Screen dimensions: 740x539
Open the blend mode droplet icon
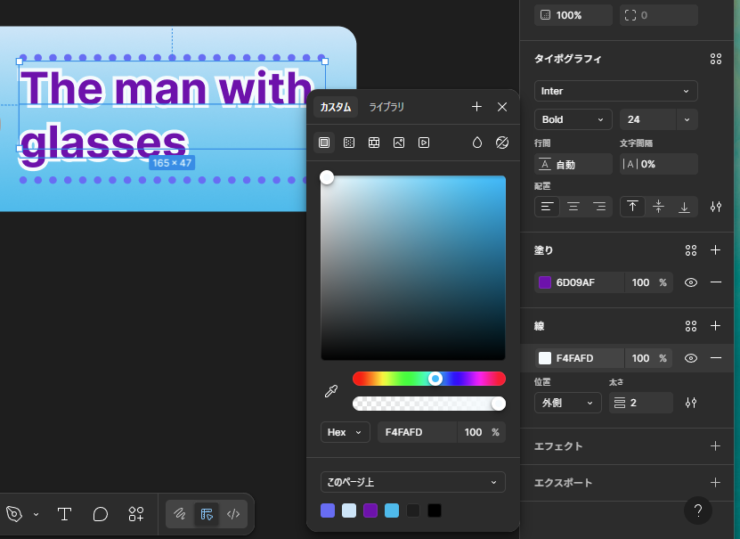477,143
